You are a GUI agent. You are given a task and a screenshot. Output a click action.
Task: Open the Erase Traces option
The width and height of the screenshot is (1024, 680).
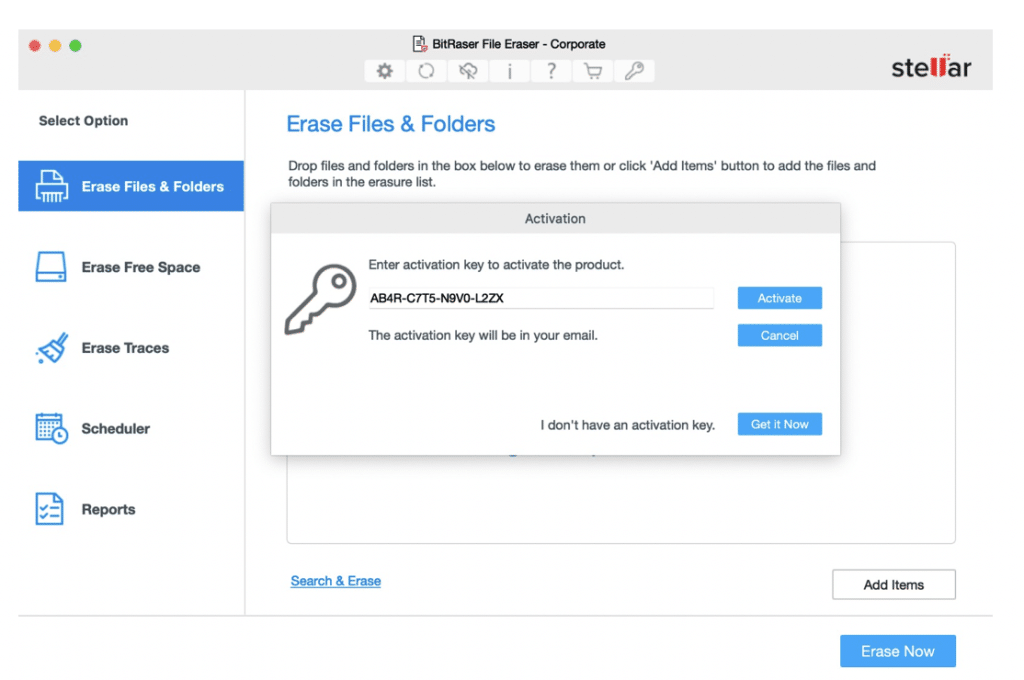(131, 348)
